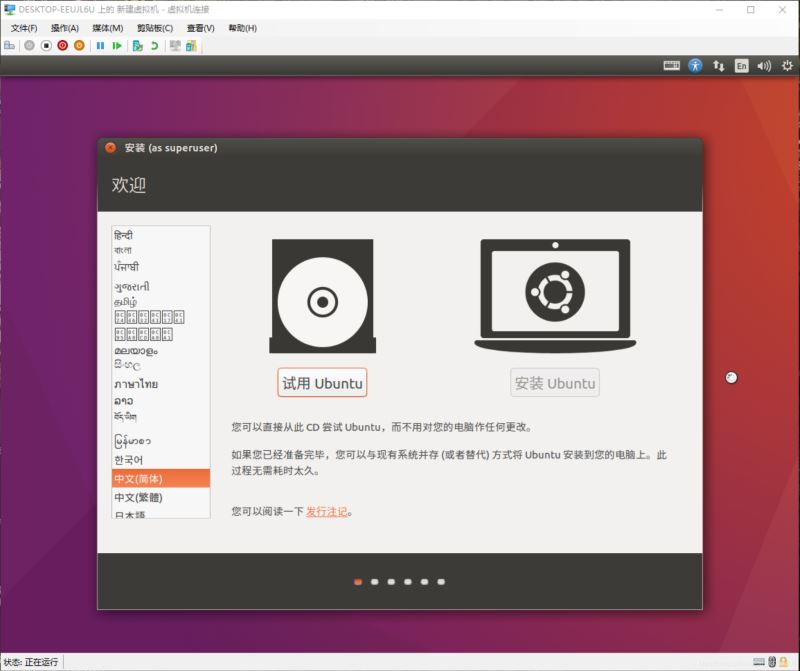The height and width of the screenshot is (671, 800).
Task: Select 中文(繁體) in the language list
Action: (x=137, y=498)
